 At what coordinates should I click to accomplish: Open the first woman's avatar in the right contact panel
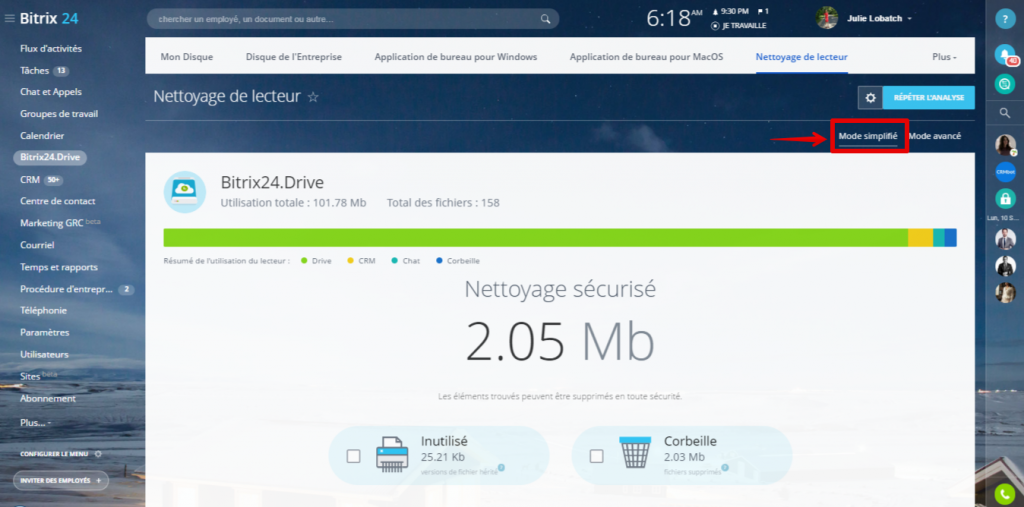1005,144
